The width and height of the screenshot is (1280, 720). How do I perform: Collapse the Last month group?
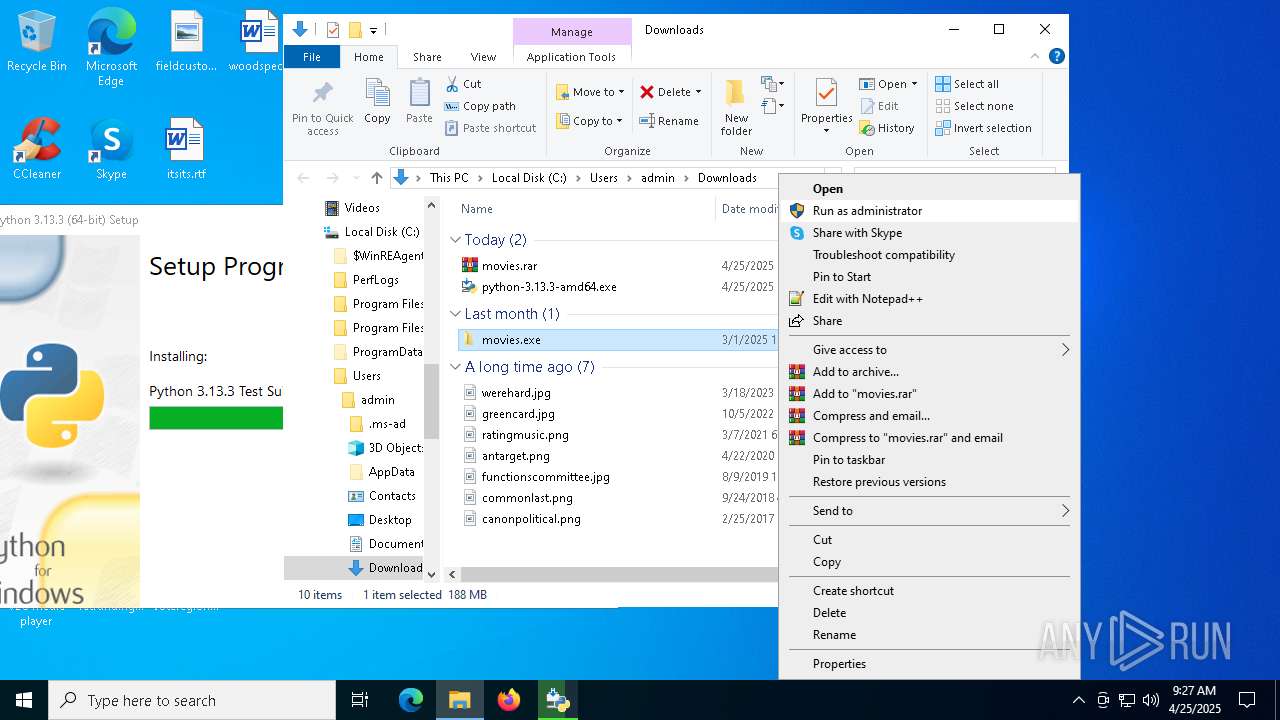(x=456, y=314)
